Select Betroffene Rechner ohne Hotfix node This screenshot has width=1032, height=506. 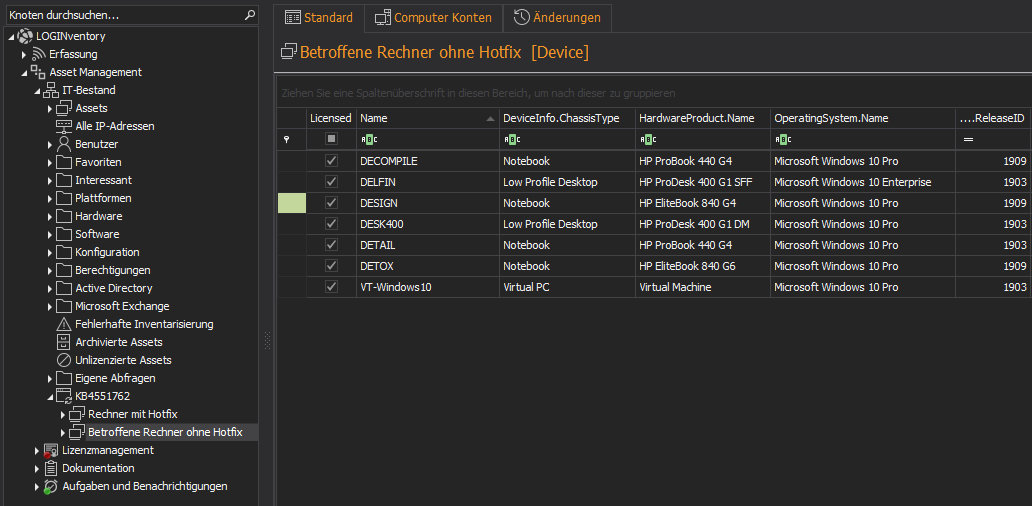click(165, 432)
